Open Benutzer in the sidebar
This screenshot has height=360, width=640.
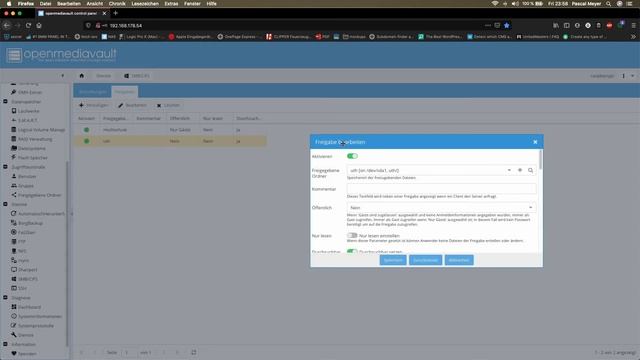24,176
